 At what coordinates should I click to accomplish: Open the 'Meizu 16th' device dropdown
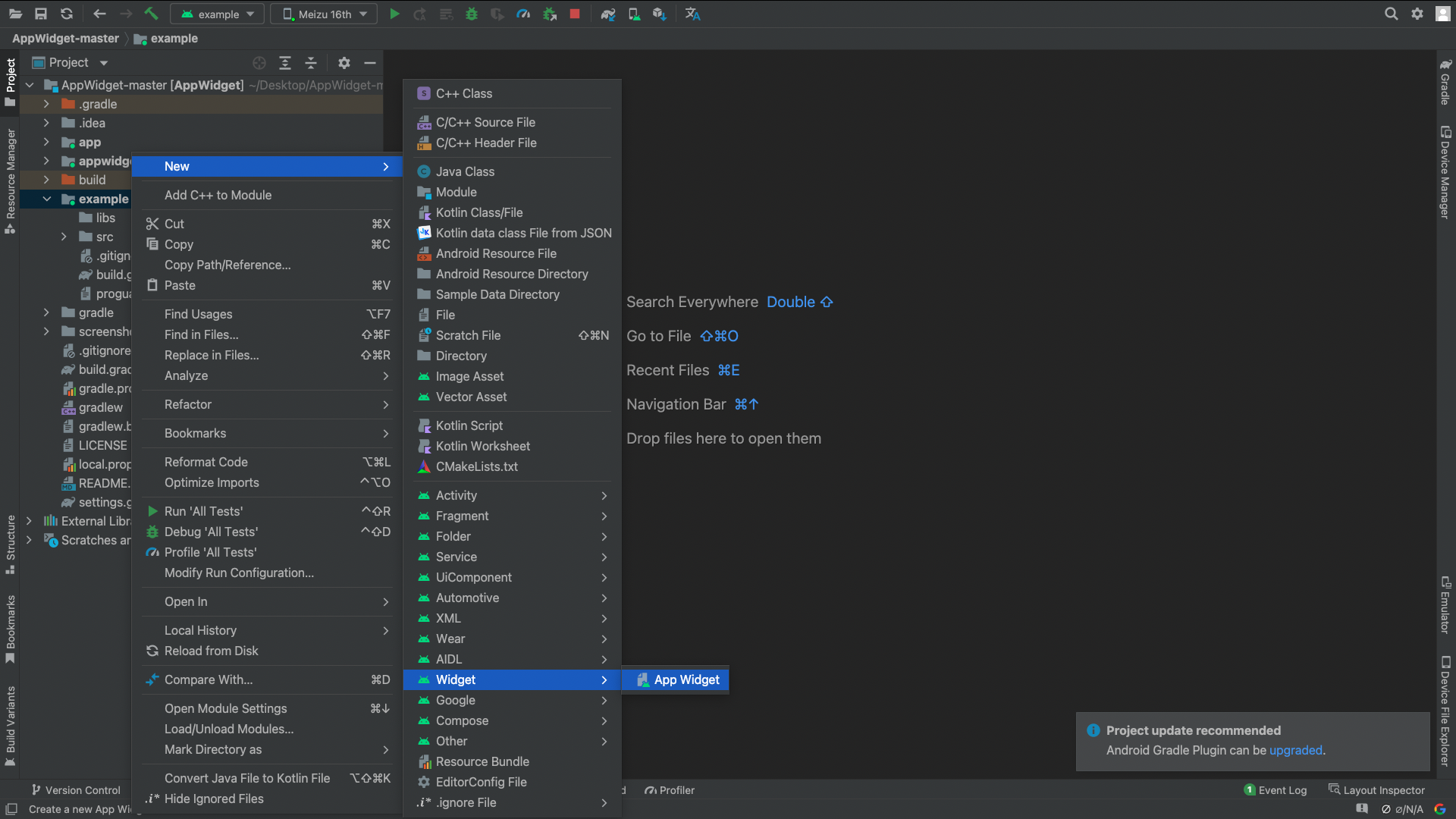[324, 14]
